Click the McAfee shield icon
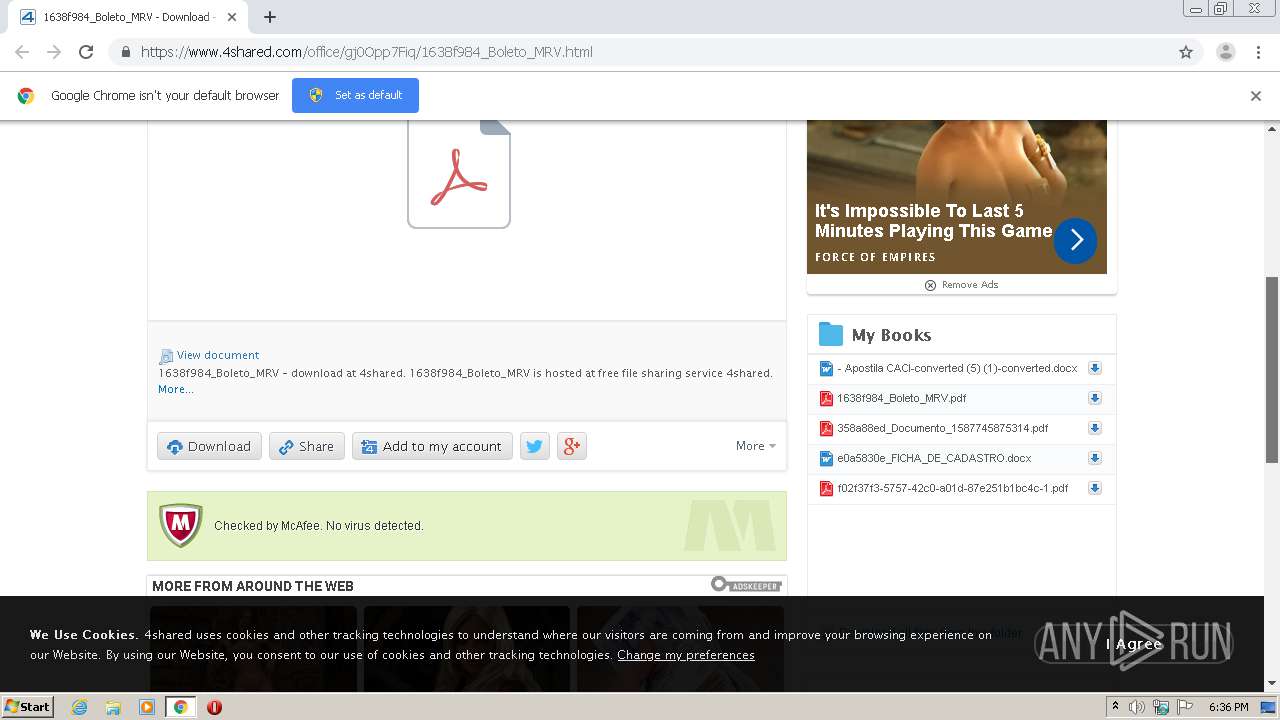 point(181,524)
